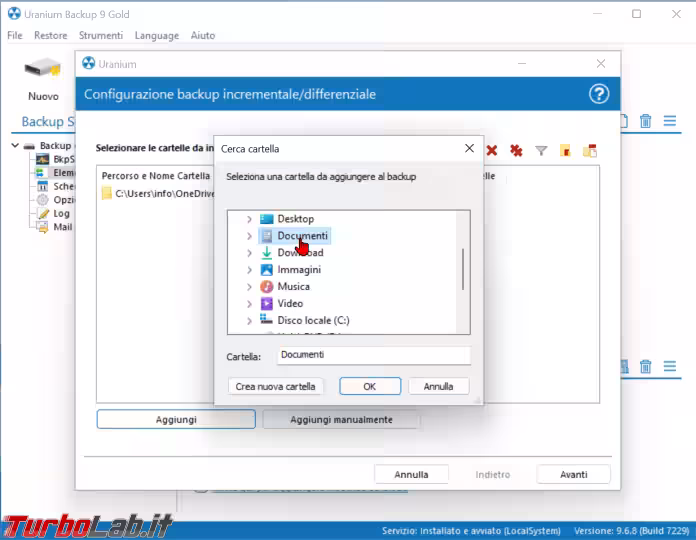Close the Cerca cartella dialog

pos(469,148)
